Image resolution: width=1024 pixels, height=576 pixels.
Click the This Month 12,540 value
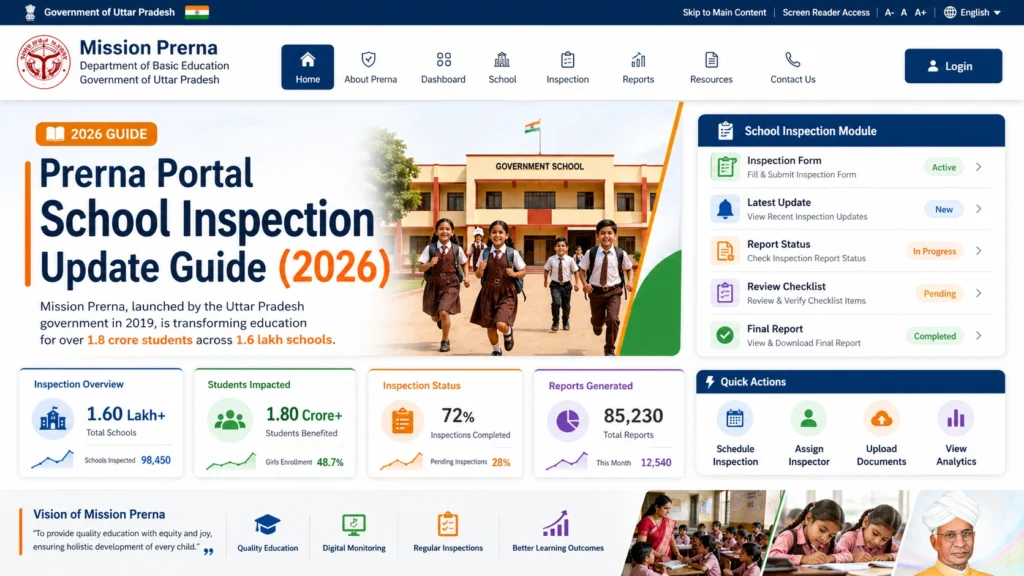click(x=656, y=462)
